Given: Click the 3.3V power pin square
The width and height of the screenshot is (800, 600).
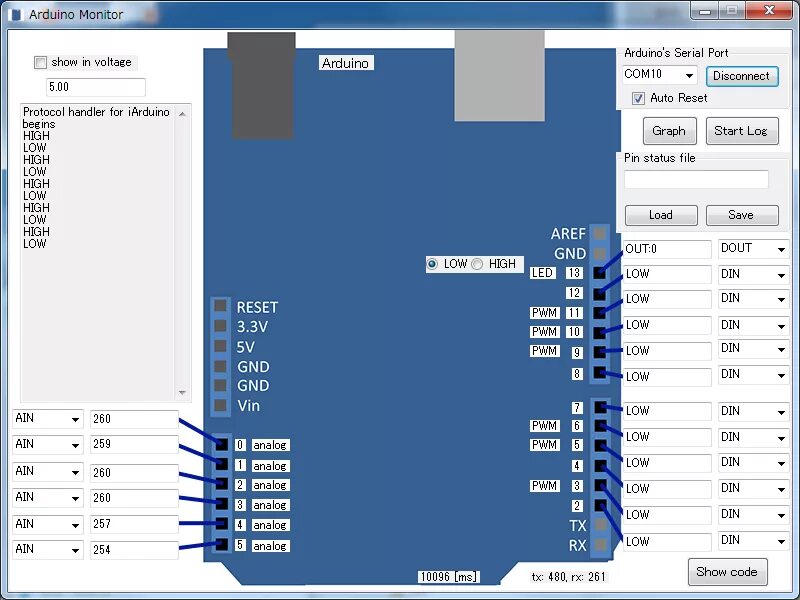Looking at the screenshot, I should coord(220,326).
